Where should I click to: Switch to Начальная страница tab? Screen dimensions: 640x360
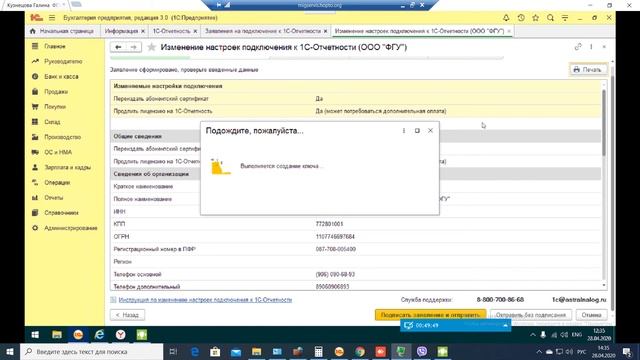coord(62,31)
